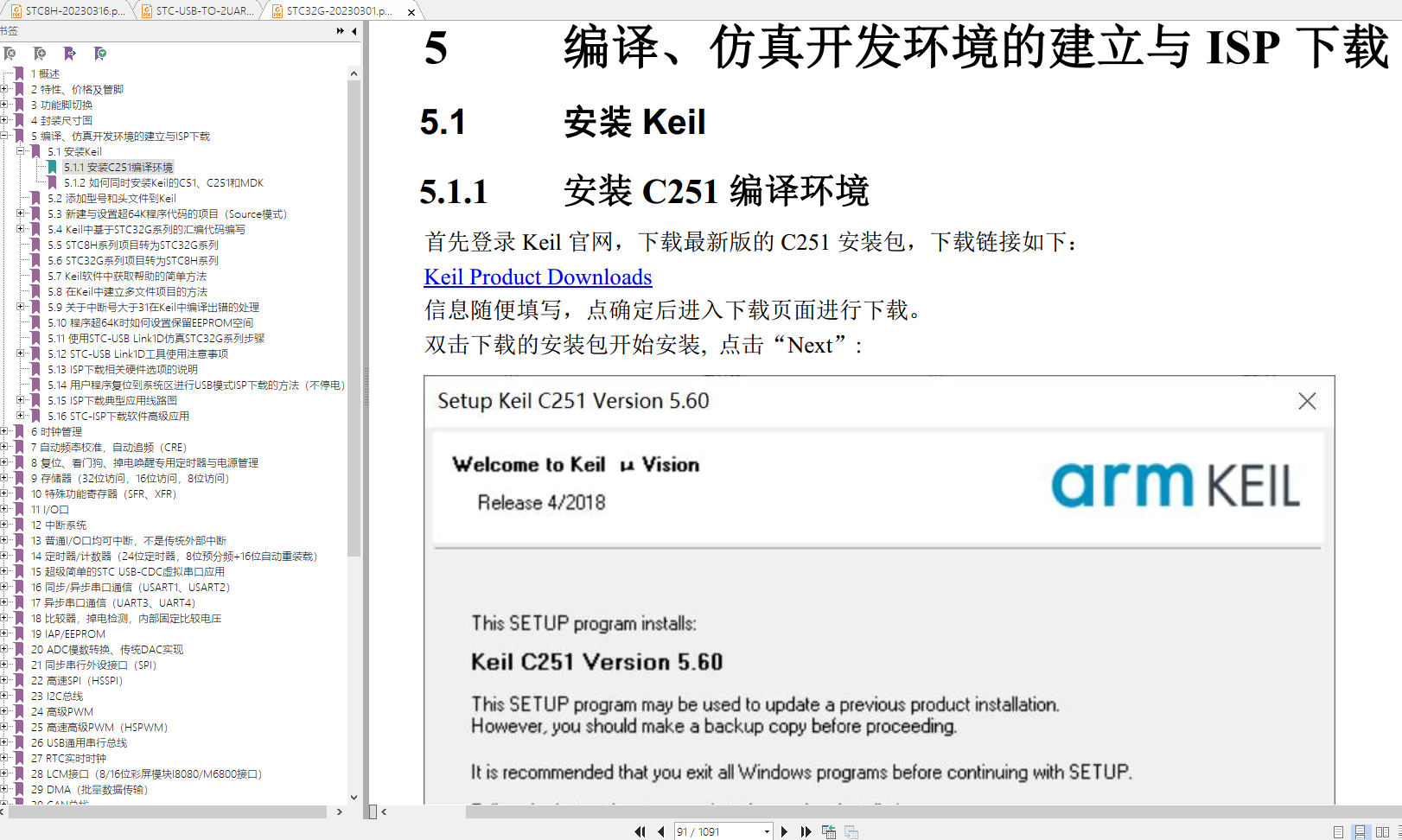Select bookmark 5.1.1 安装C251编译环境
Viewport: 1402px width, 840px height.
click(118, 167)
